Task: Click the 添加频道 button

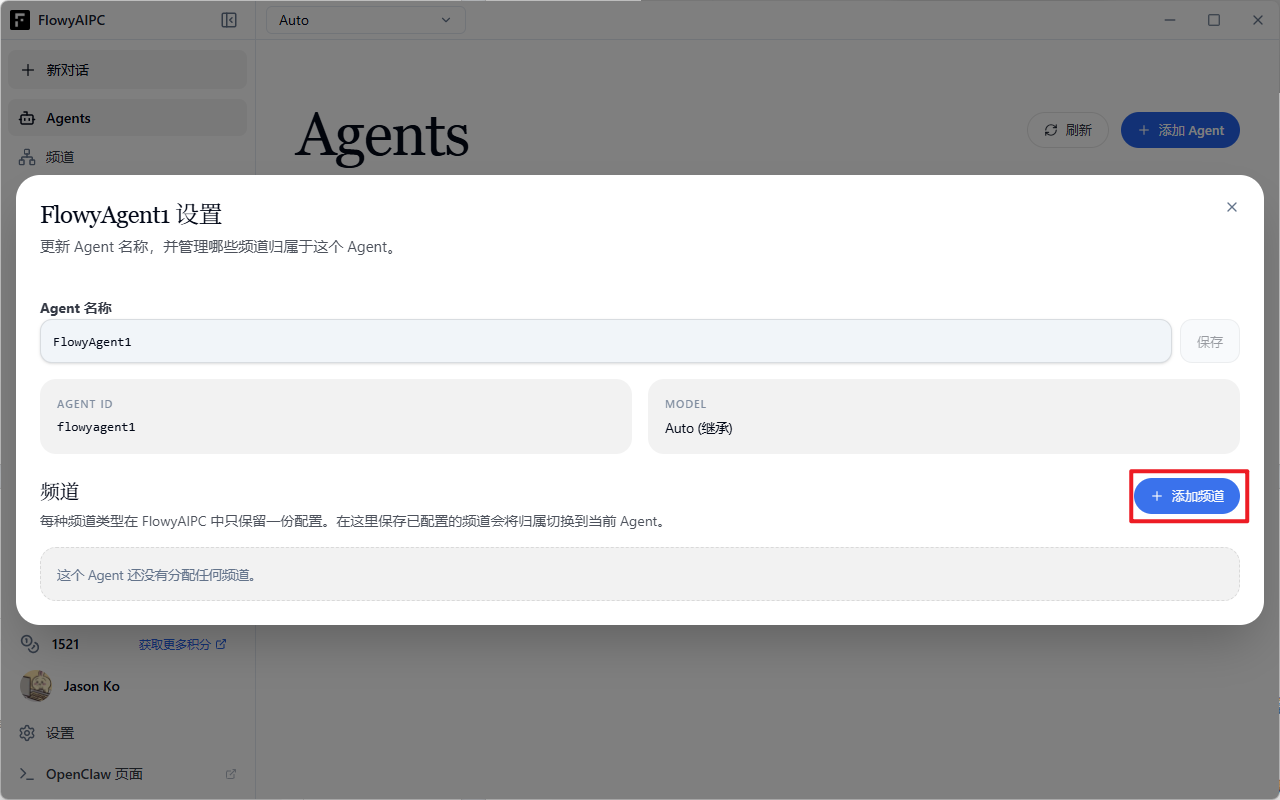Action: 1186,496
